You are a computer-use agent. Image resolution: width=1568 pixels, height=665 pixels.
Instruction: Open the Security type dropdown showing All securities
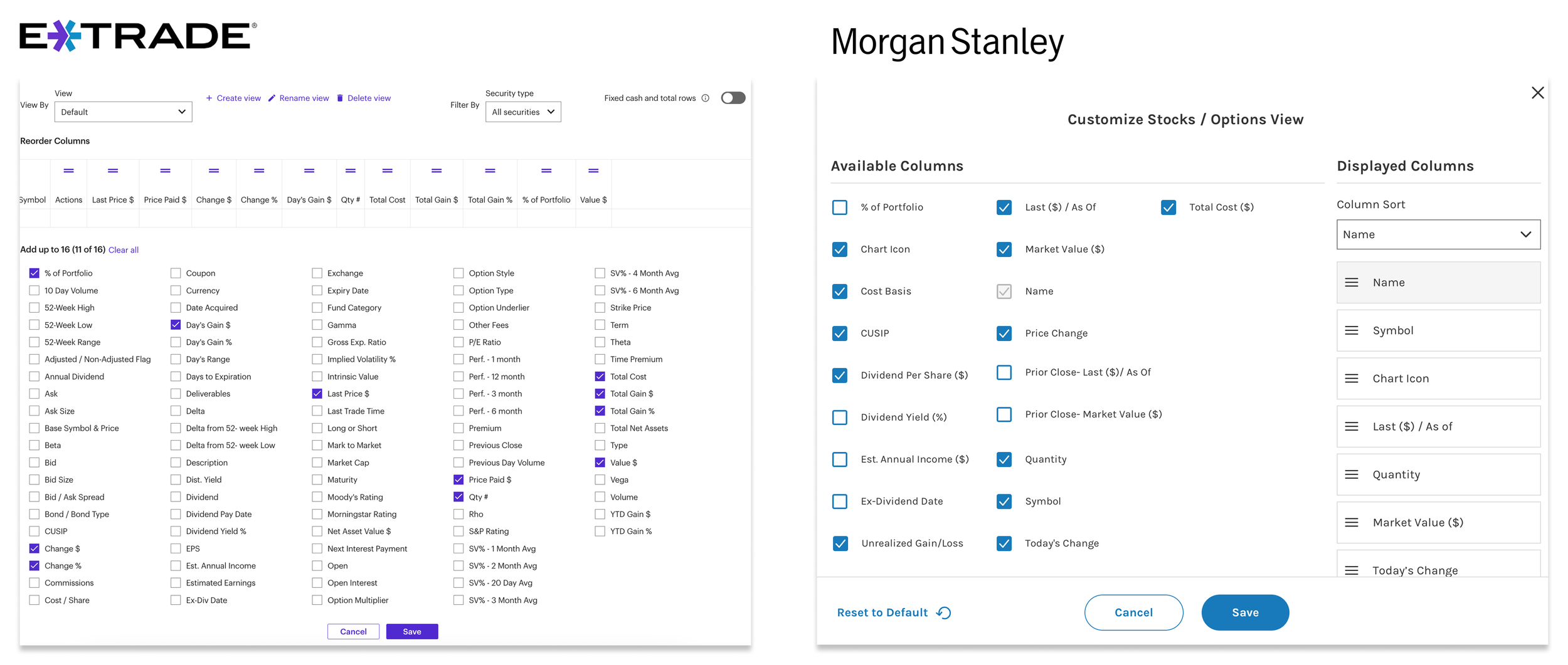(x=523, y=112)
